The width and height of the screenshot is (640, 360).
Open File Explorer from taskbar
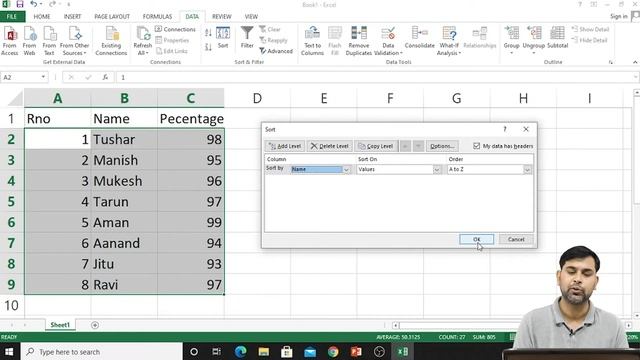tap(264, 351)
